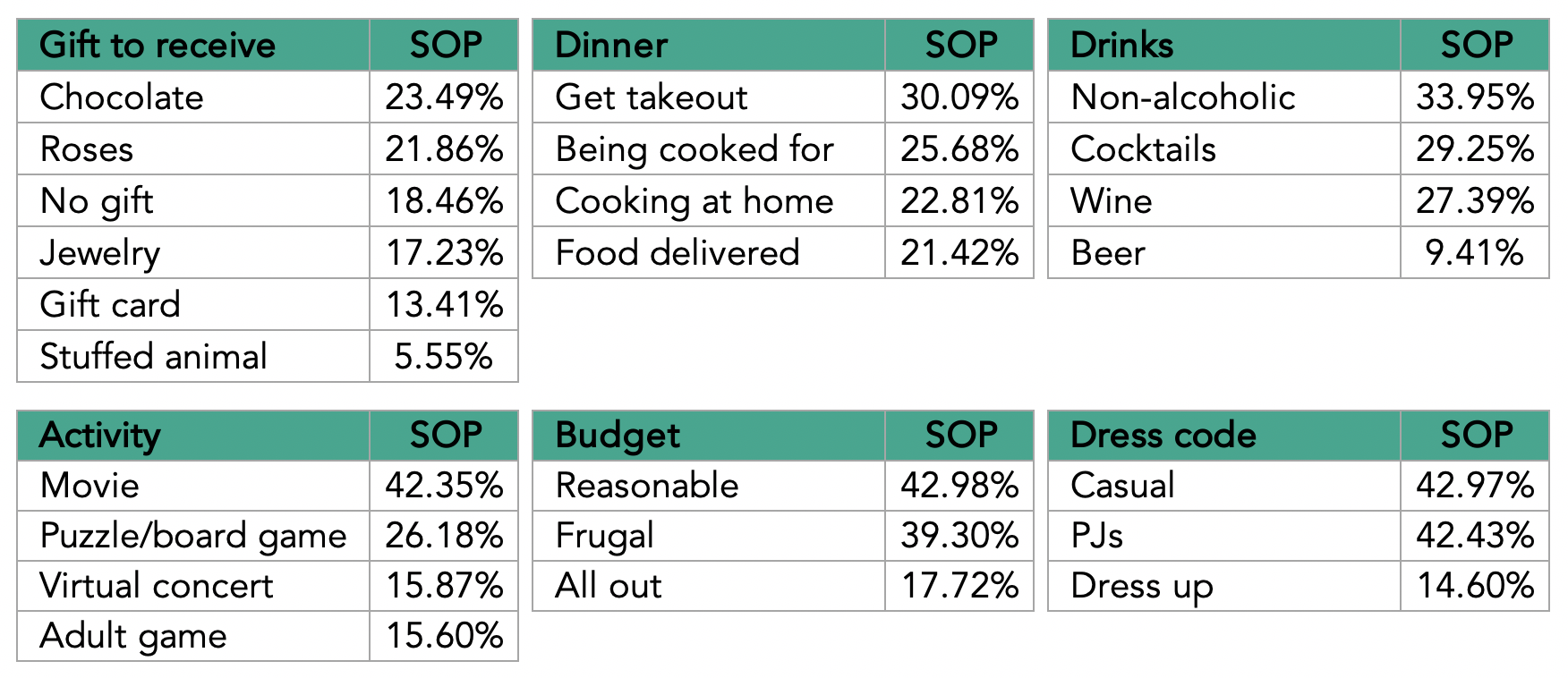Select the Frugal cell
Image resolution: width=1568 pixels, height=678 pixels.
point(604,536)
